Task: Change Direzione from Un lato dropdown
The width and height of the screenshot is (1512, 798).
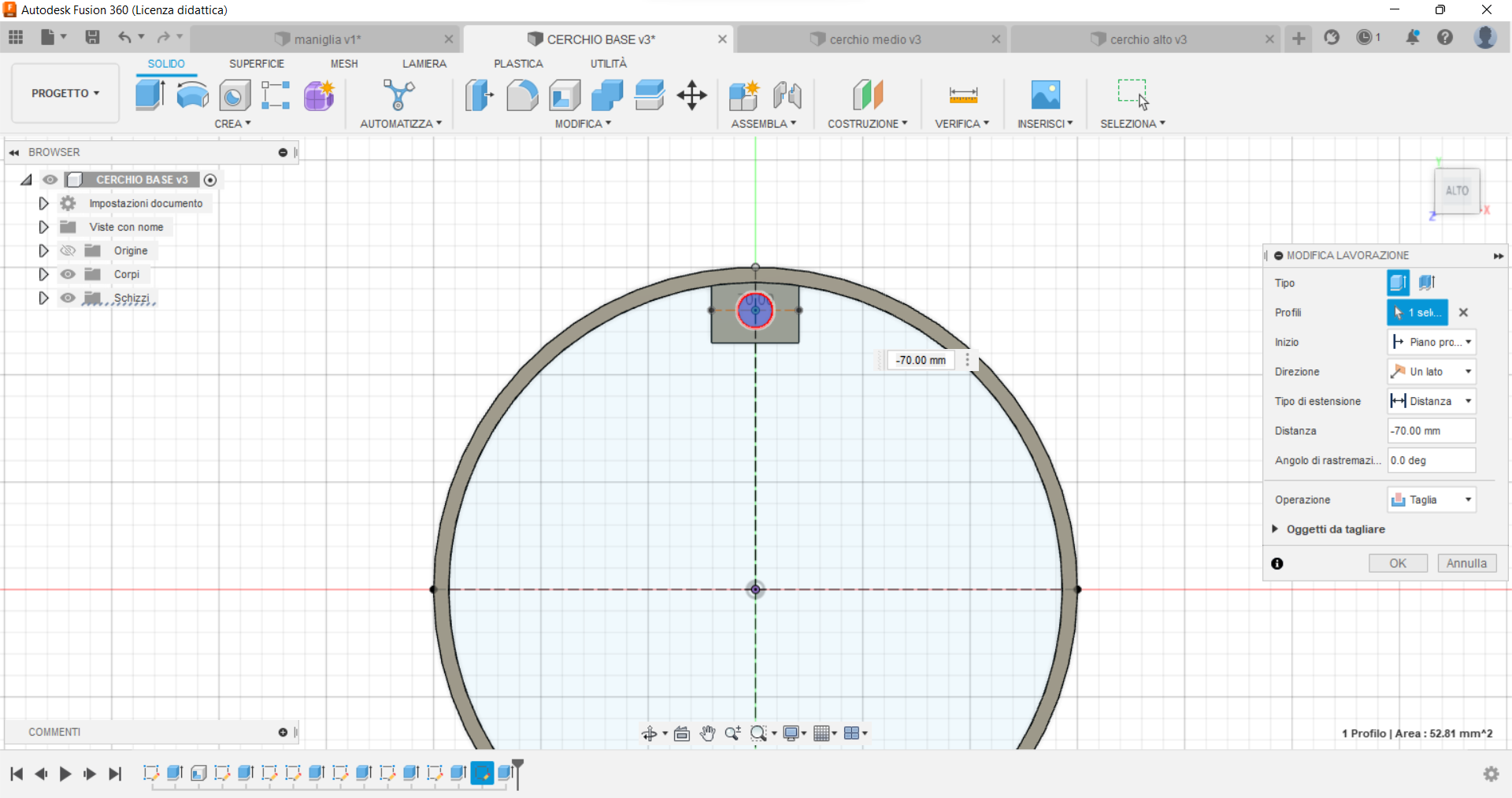Action: pyautogui.click(x=1430, y=371)
